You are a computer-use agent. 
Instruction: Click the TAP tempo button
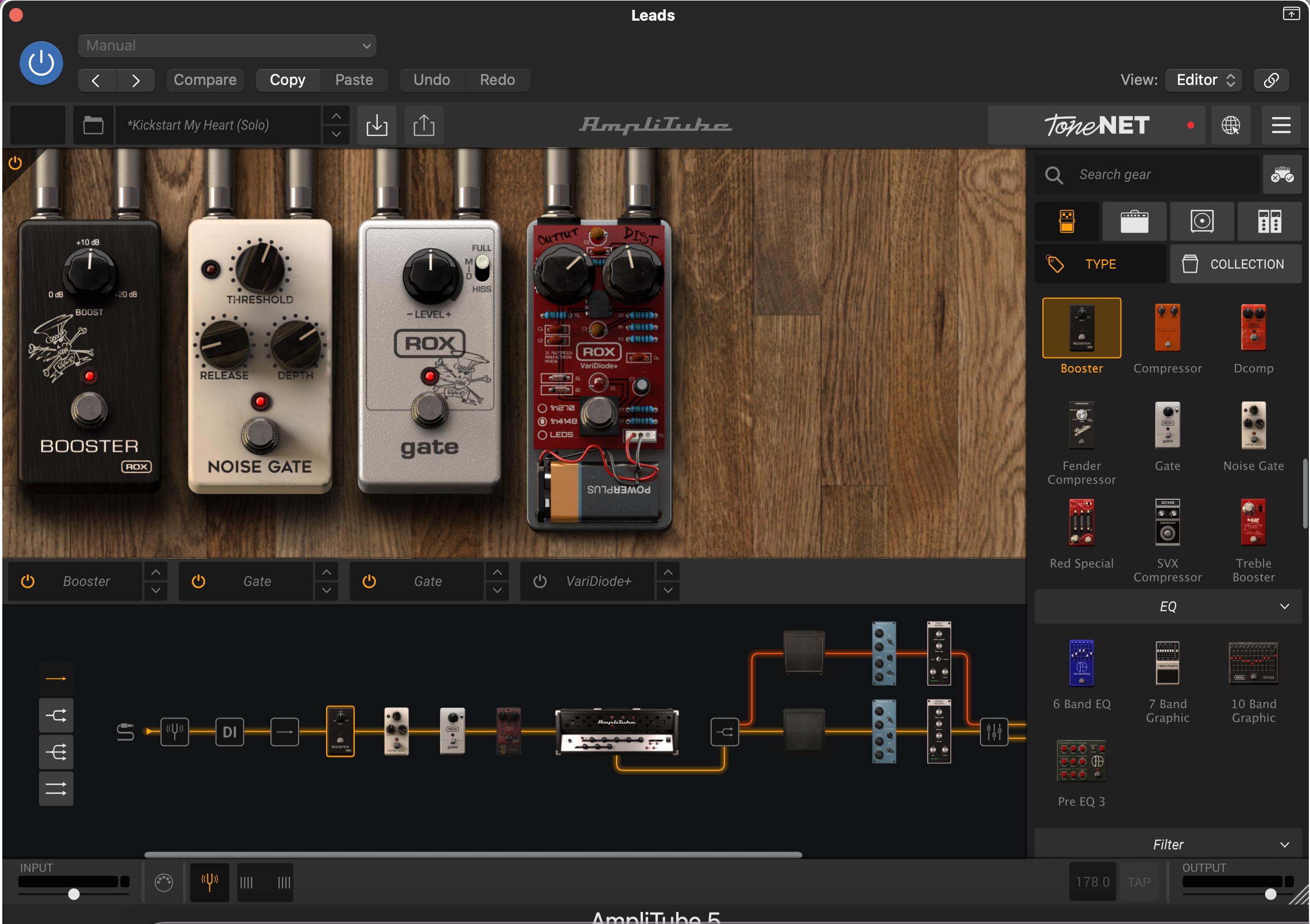pos(1139,882)
